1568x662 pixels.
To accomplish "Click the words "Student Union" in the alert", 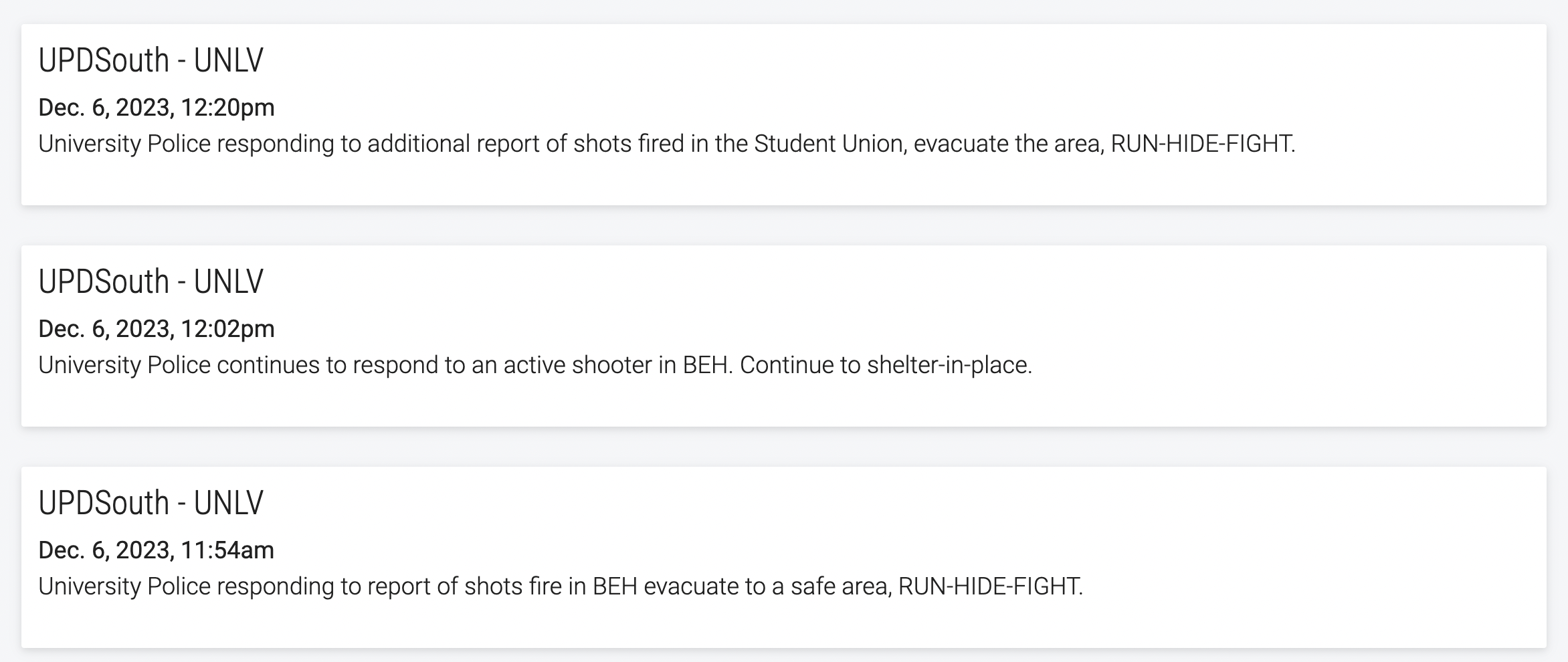I will coord(828,144).
